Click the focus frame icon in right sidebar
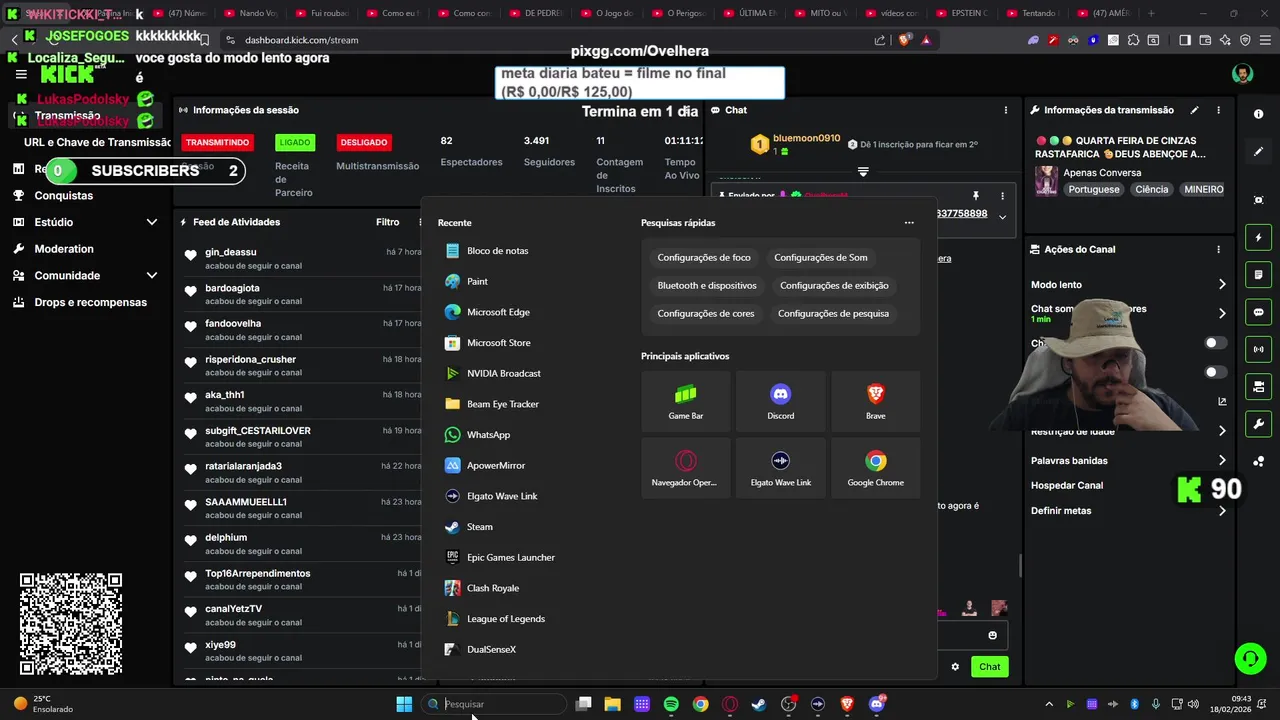 [1258, 200]
